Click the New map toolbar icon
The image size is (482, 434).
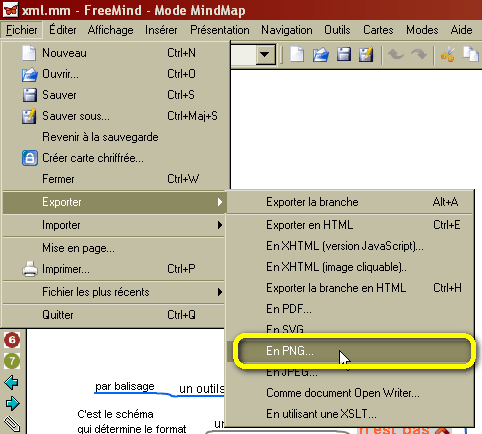[x=297, y=54]
